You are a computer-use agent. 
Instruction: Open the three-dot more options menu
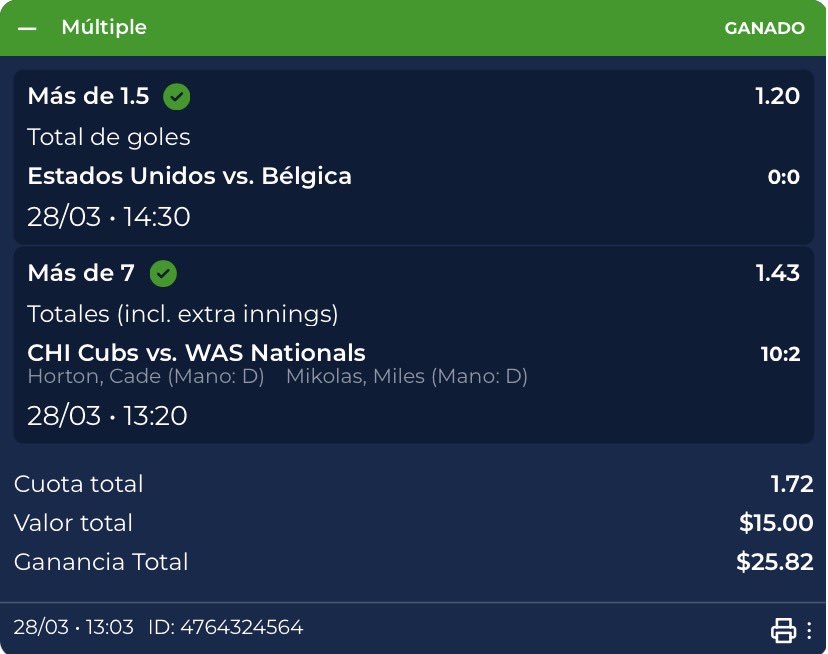pos(809,630)
